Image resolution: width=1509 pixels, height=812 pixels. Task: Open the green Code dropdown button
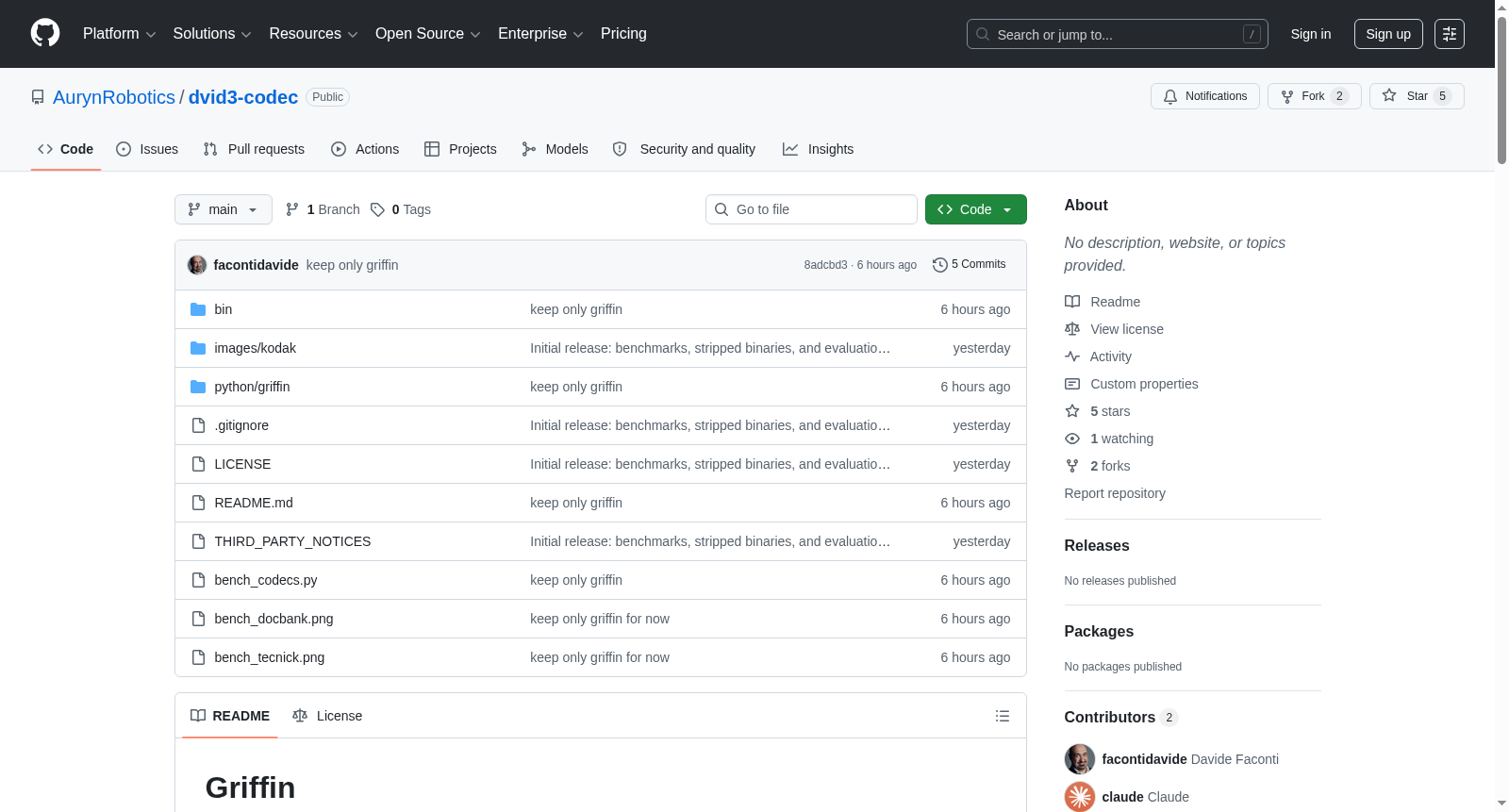pos(976,209)
